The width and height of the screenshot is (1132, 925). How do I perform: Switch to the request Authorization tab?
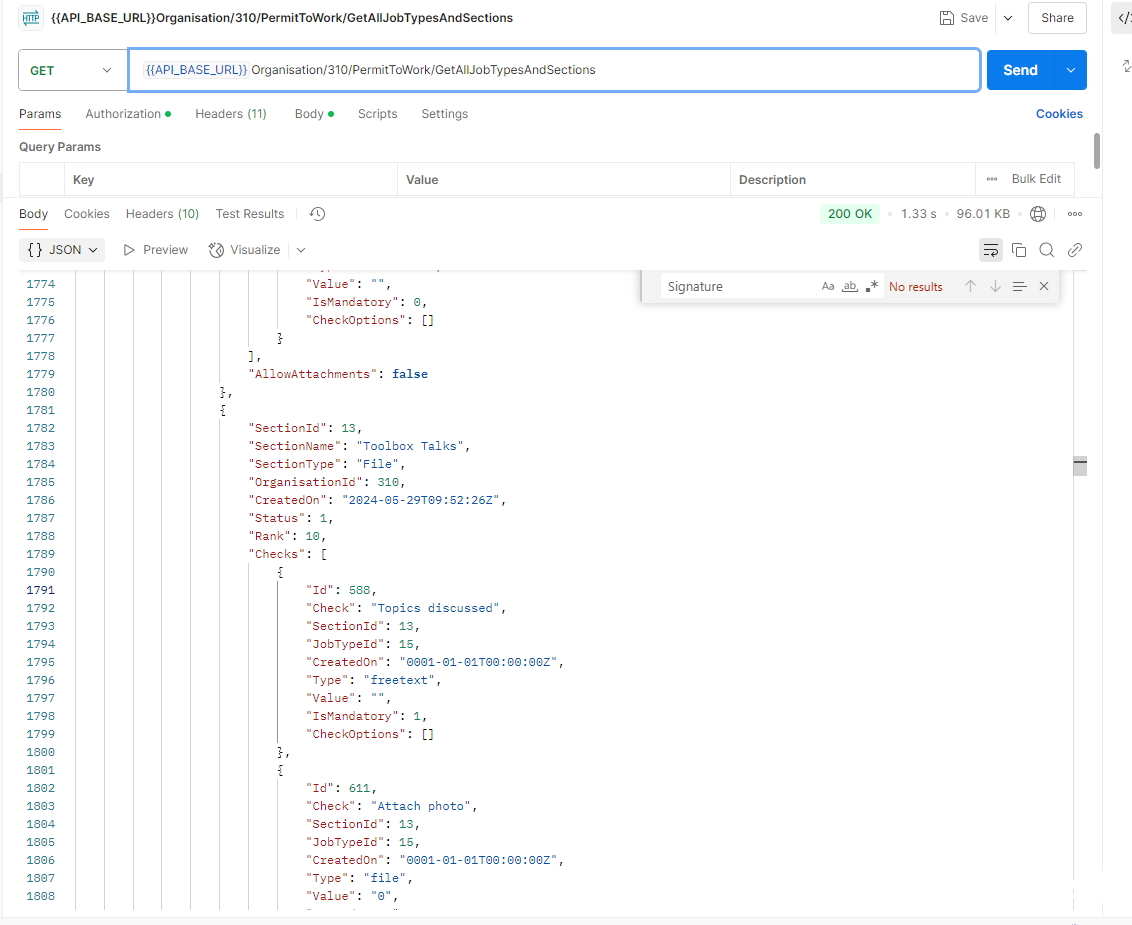[x=127, y=114]
